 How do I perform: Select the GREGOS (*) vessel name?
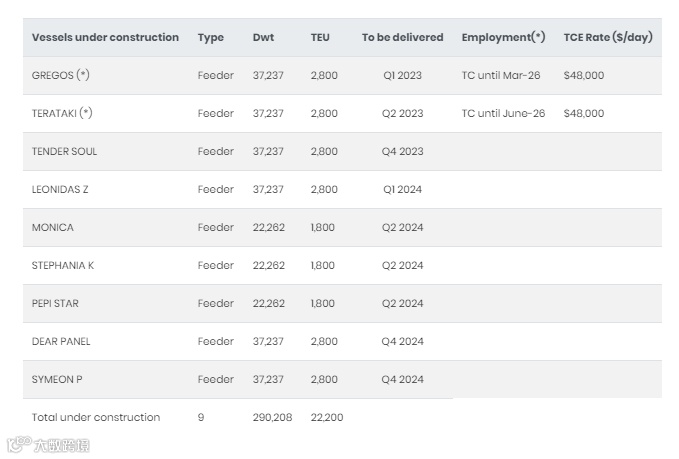tap(61, 76)
